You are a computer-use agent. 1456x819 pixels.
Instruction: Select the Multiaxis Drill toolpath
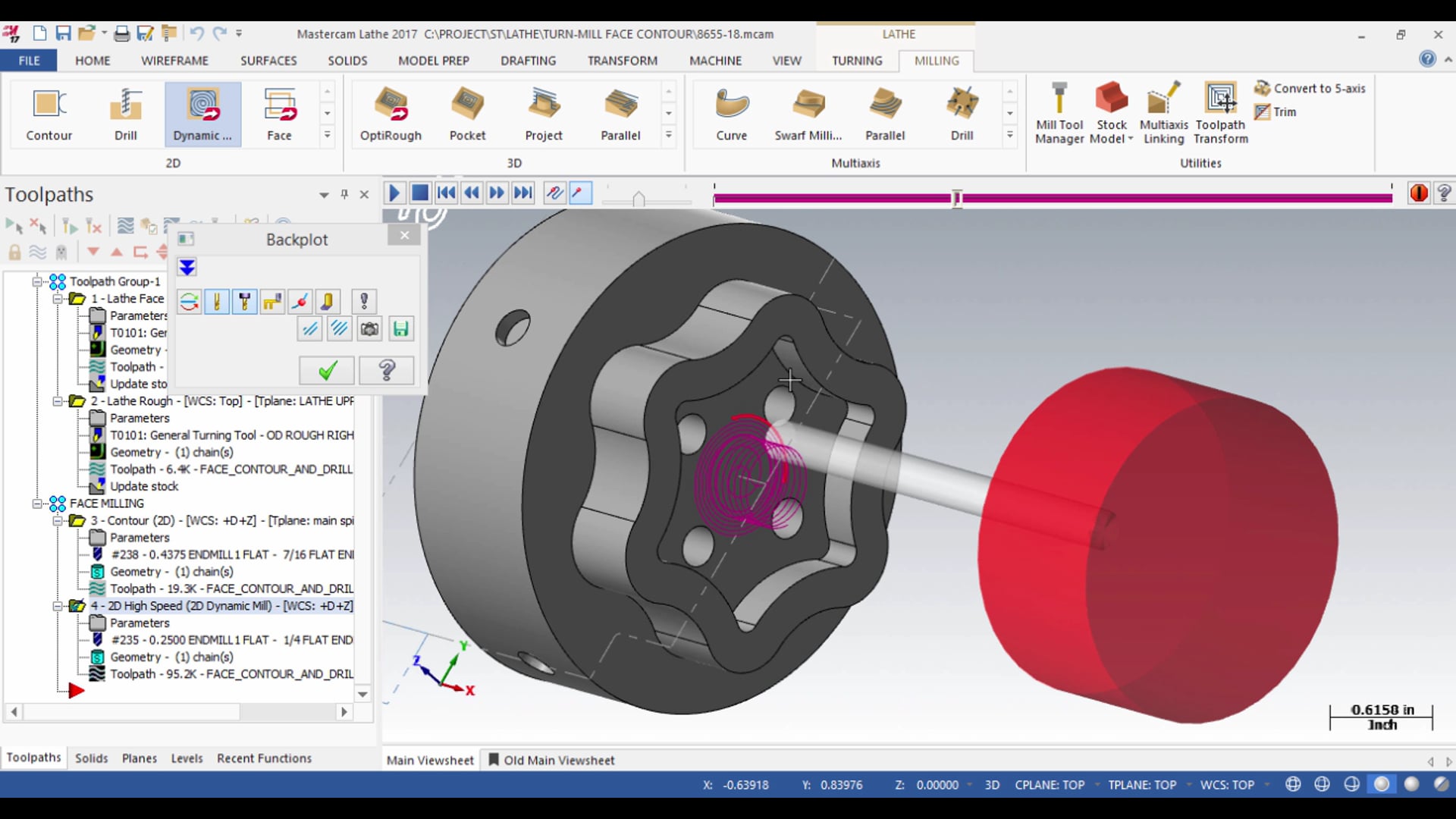pos(962,115)
